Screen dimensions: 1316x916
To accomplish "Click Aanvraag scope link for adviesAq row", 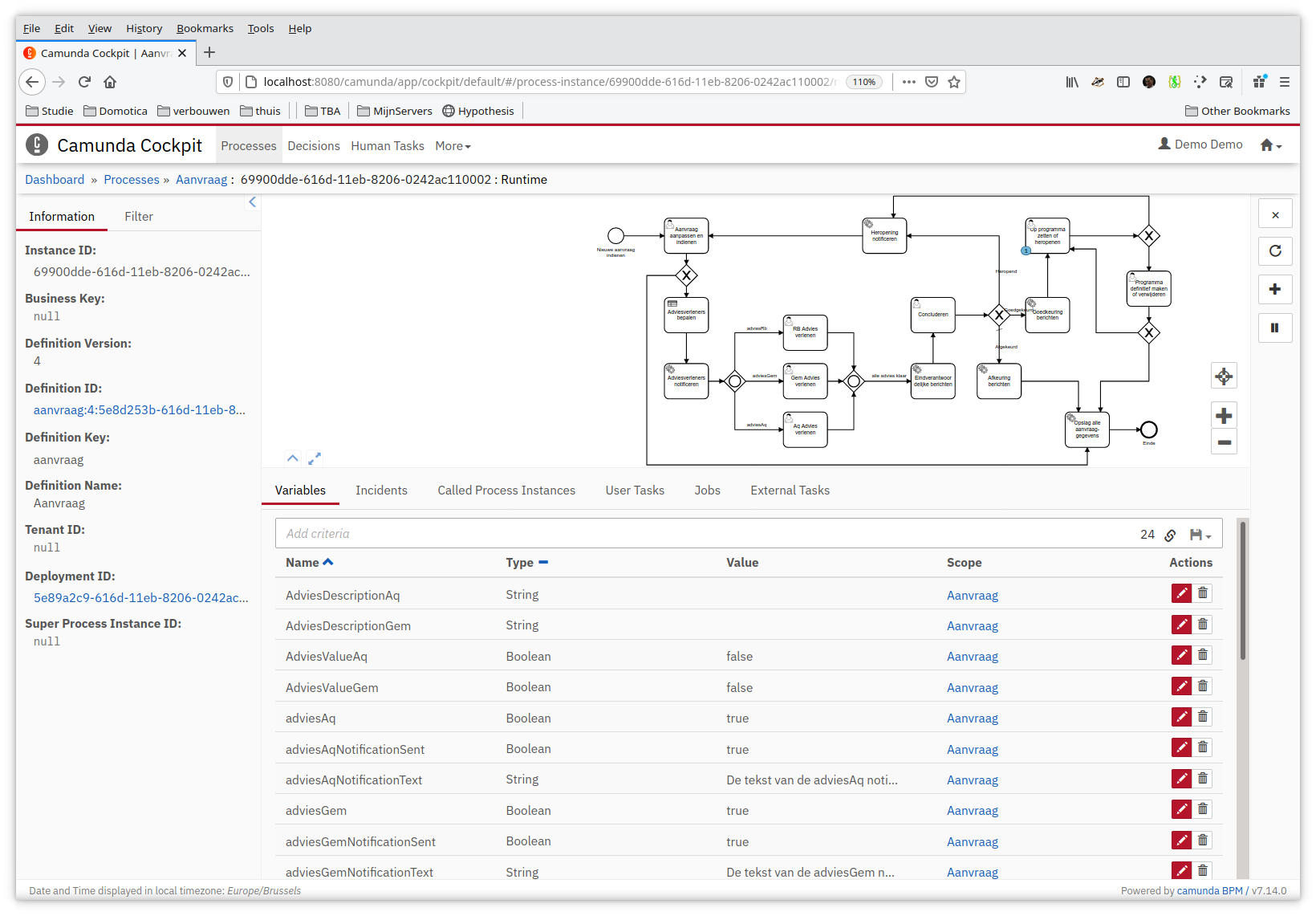I will [x=973, y=719].
